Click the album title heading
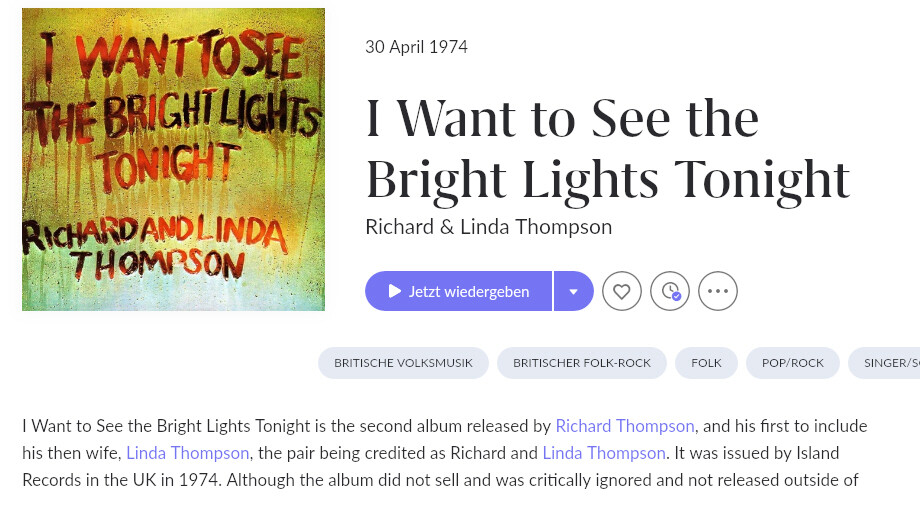The image size is (920, 508). [x=607, y=148]
